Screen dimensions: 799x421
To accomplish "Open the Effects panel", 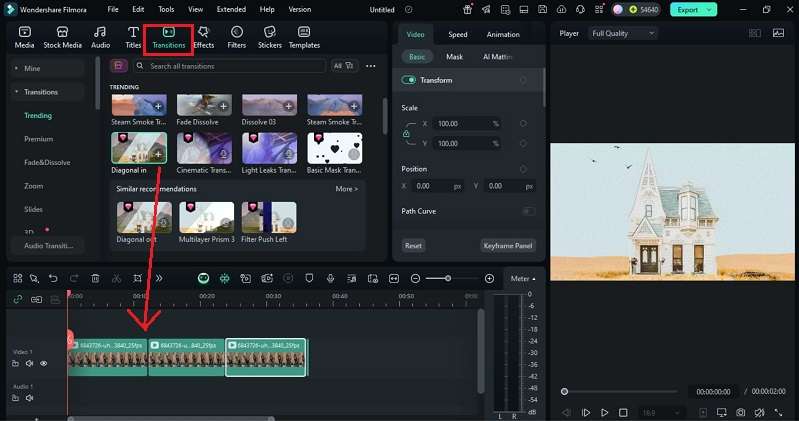I will point(204,37).
